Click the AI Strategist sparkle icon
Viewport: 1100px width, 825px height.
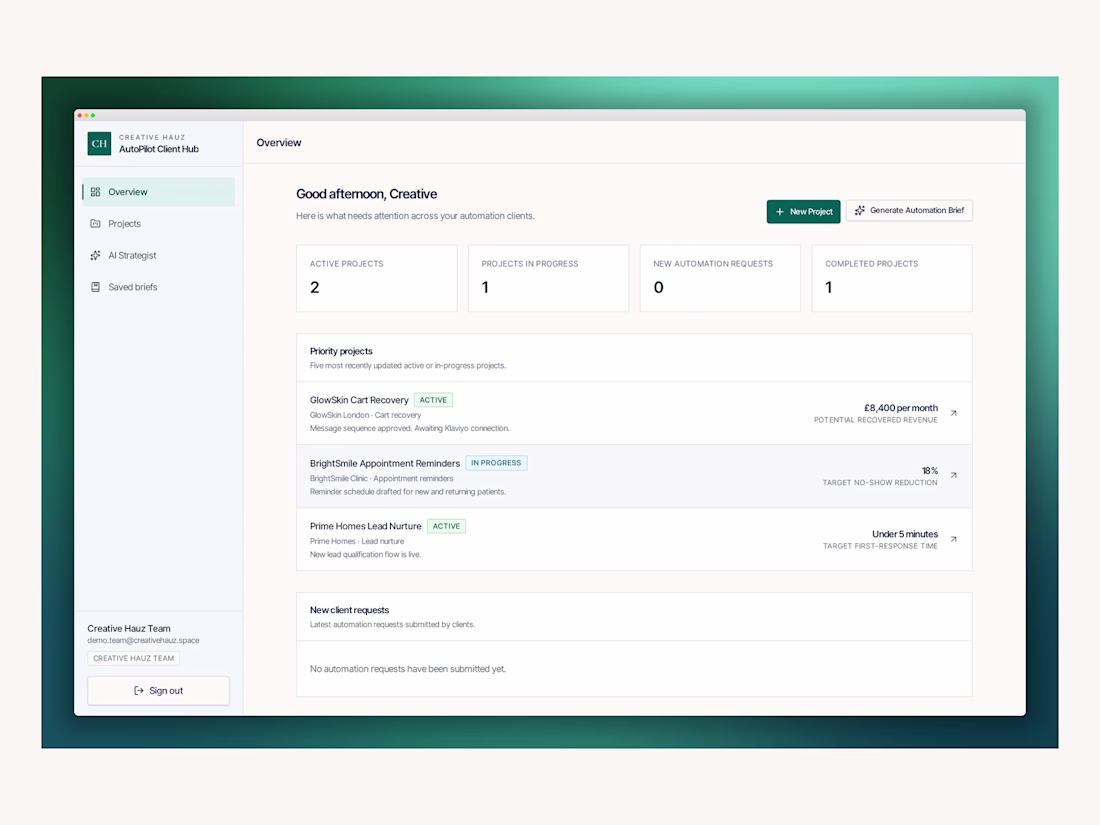pyautogui.click(x=95, y=255)
